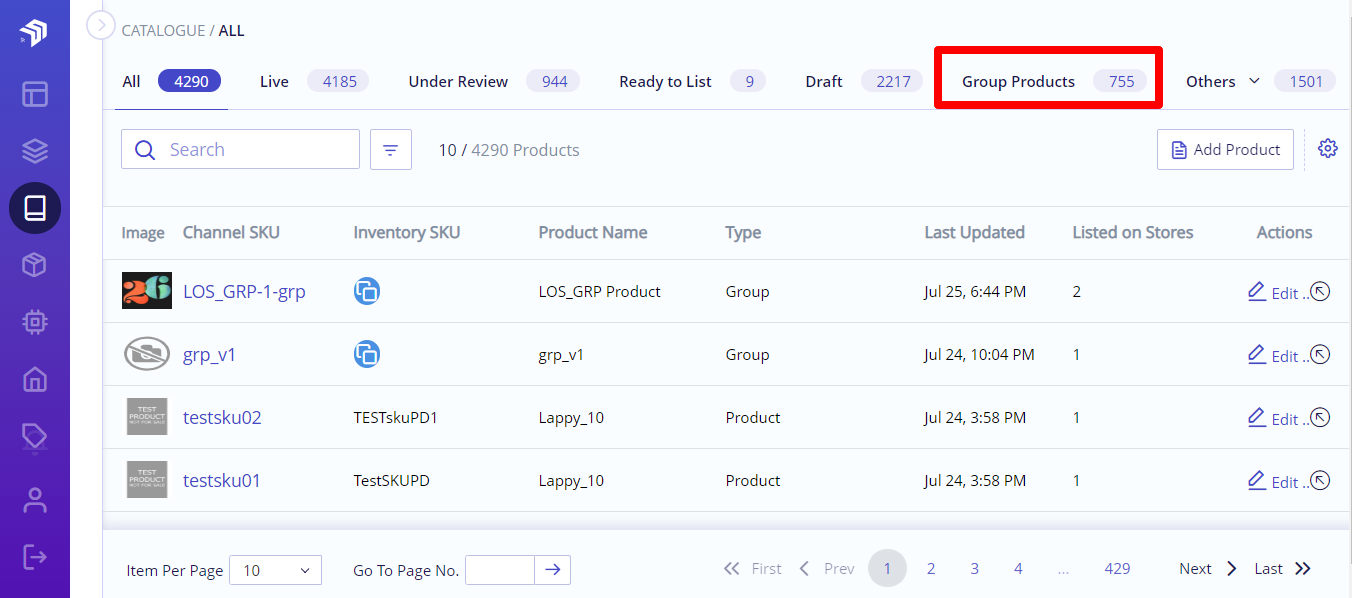Click the pencil Edit link for grp_v1

click(x=1273, y=355)
